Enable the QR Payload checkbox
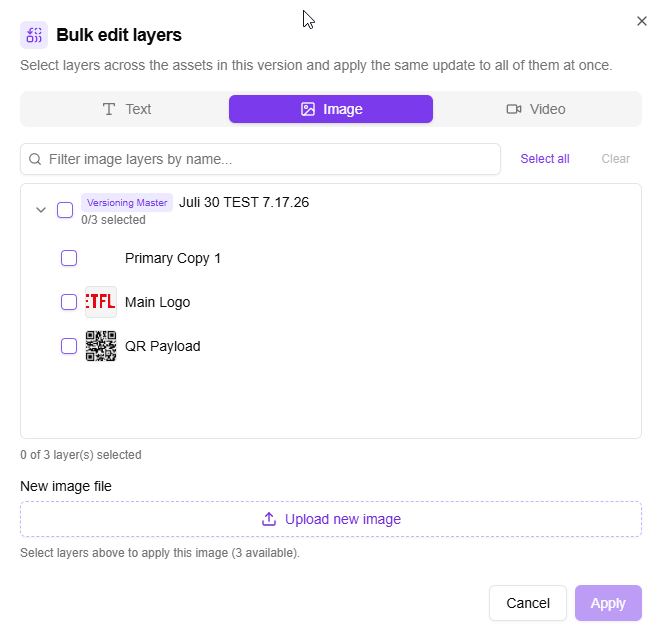 69,346
